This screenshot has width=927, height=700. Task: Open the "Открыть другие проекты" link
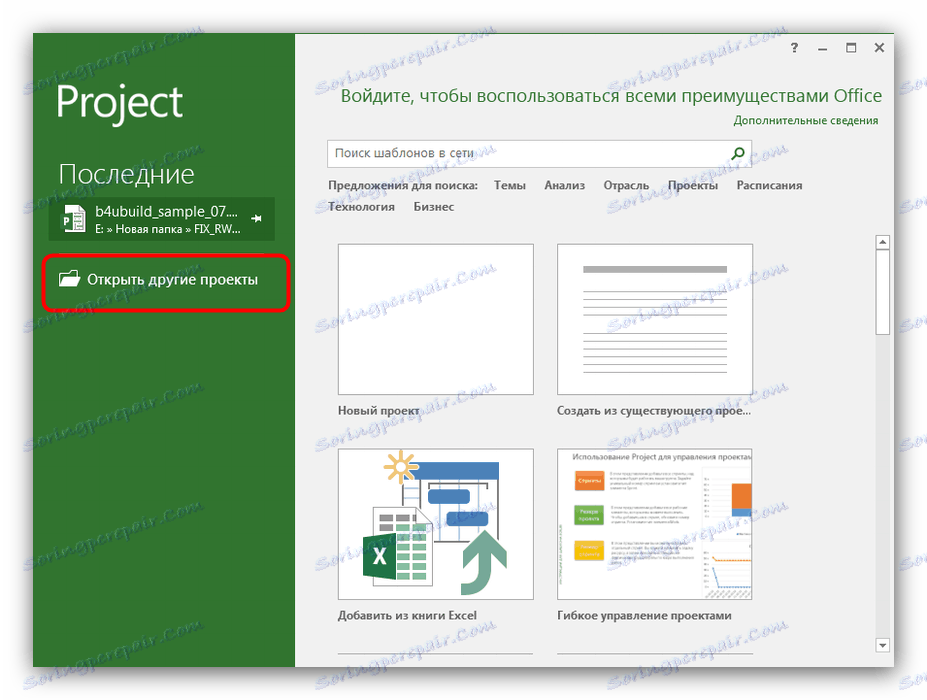158,279
